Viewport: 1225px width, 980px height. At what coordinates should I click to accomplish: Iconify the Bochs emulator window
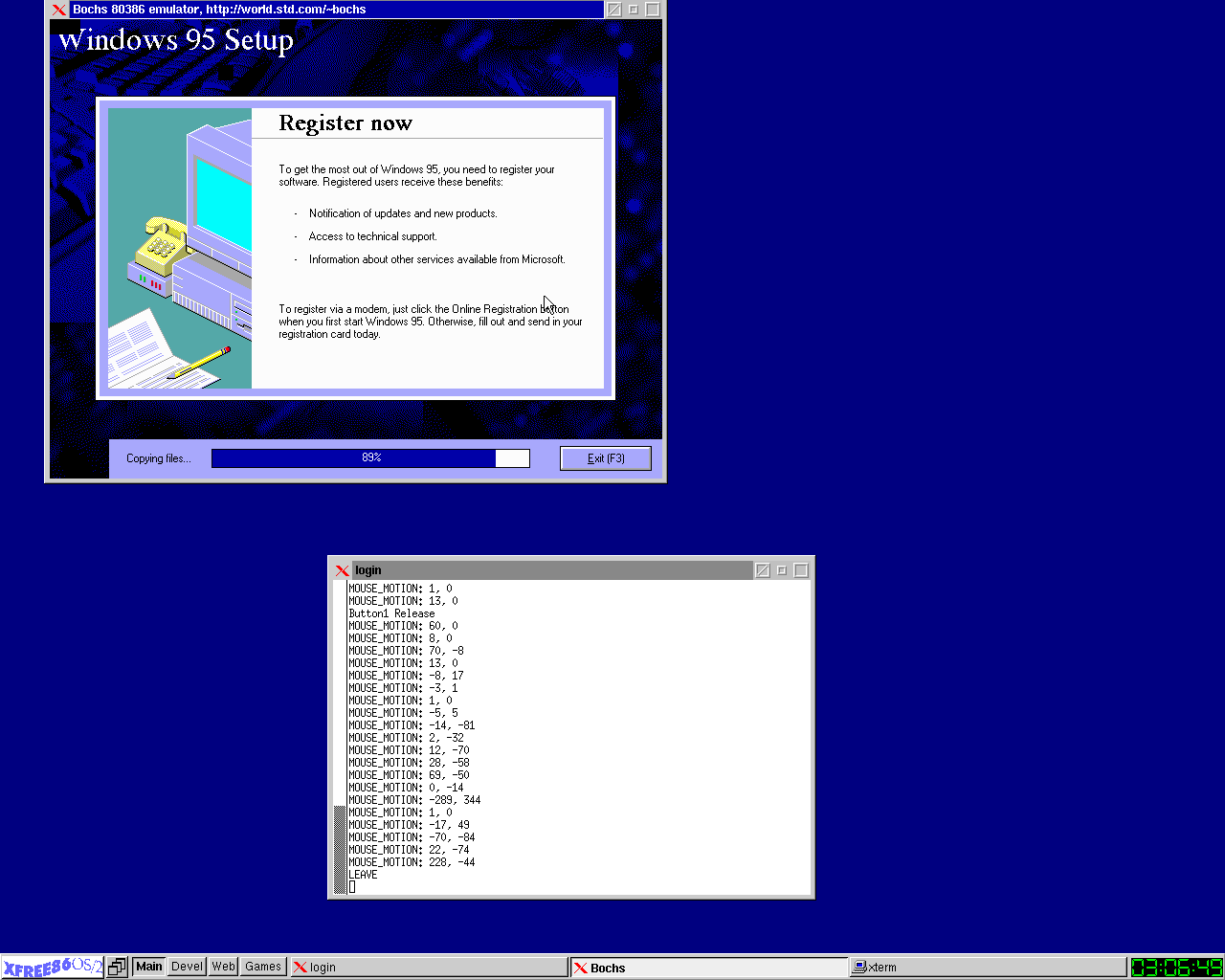pyautogui.click(x=614, y=10)
